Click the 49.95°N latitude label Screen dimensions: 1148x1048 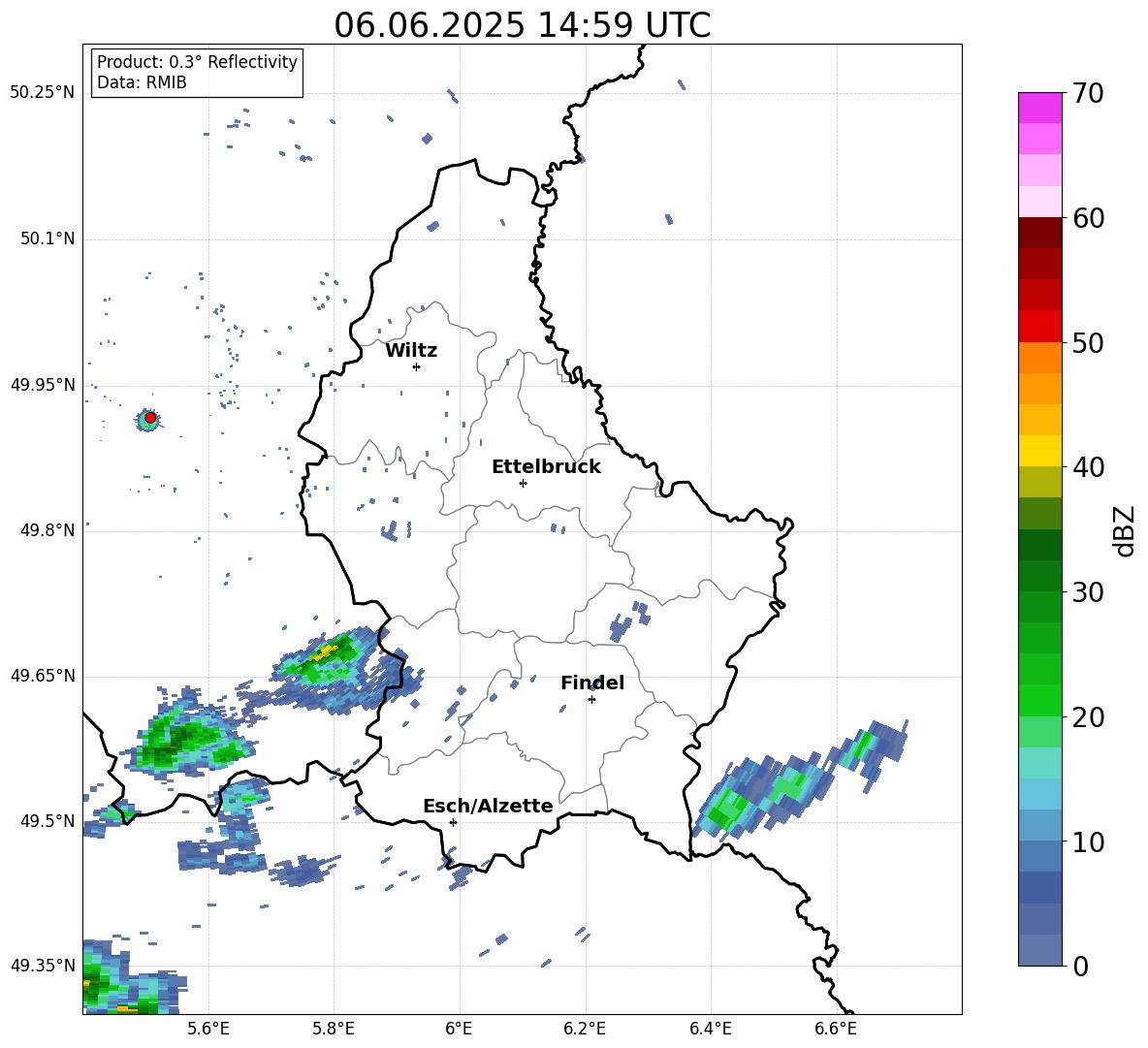43,384
